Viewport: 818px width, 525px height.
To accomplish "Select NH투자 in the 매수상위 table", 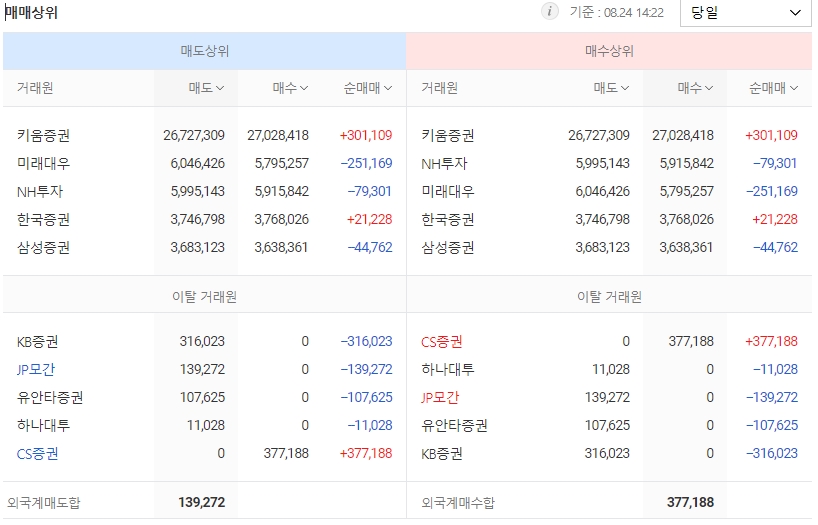I will click(x=444, y=164).
